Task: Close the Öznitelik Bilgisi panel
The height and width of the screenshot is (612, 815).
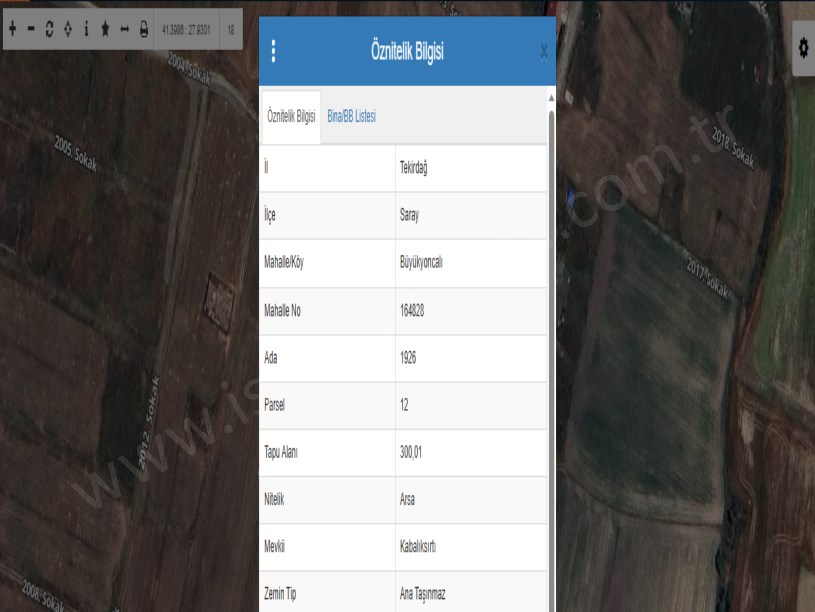Action: click(x=543, y=52)
